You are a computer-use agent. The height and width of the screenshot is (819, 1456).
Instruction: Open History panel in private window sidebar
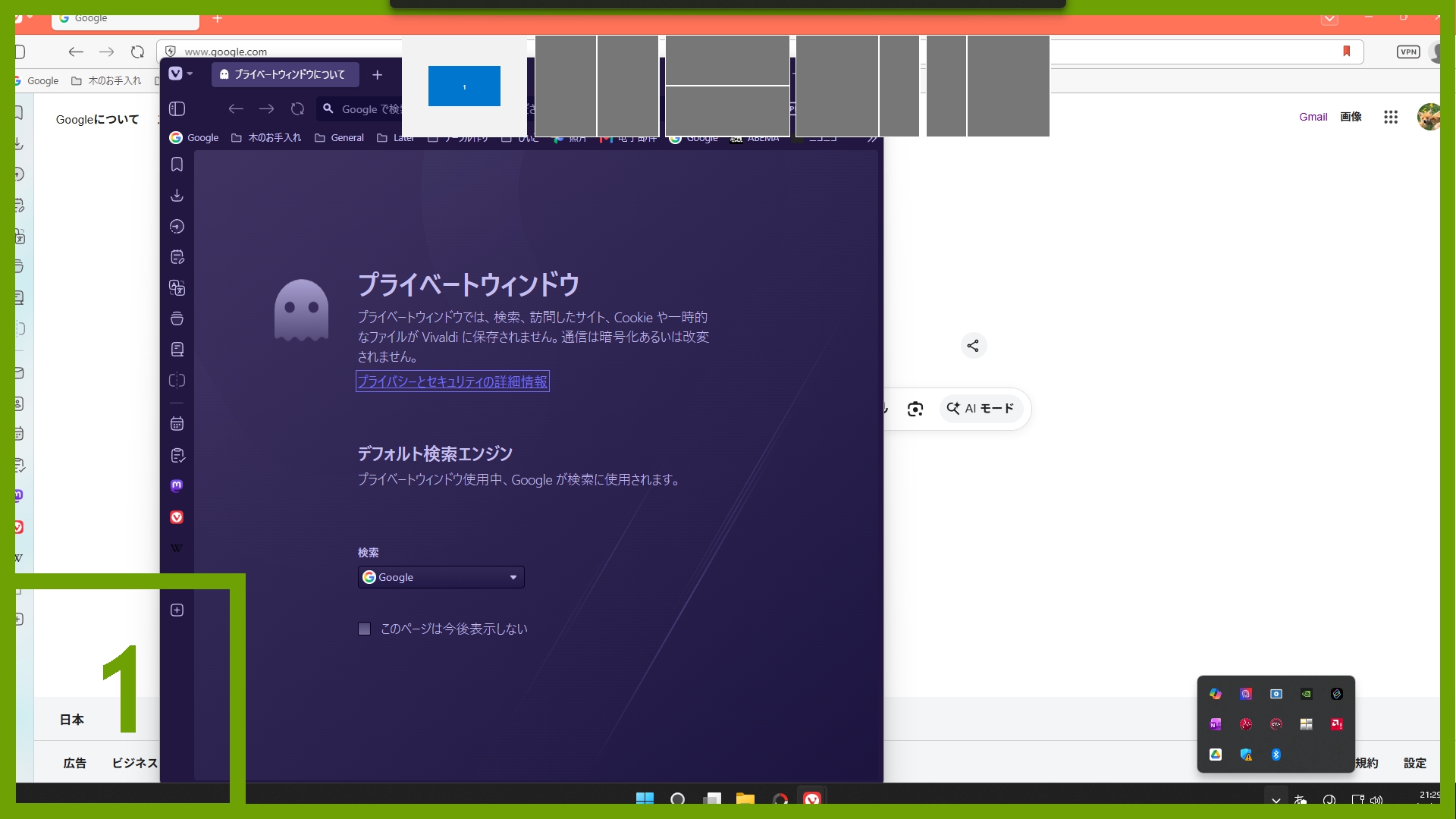point(177,227)
